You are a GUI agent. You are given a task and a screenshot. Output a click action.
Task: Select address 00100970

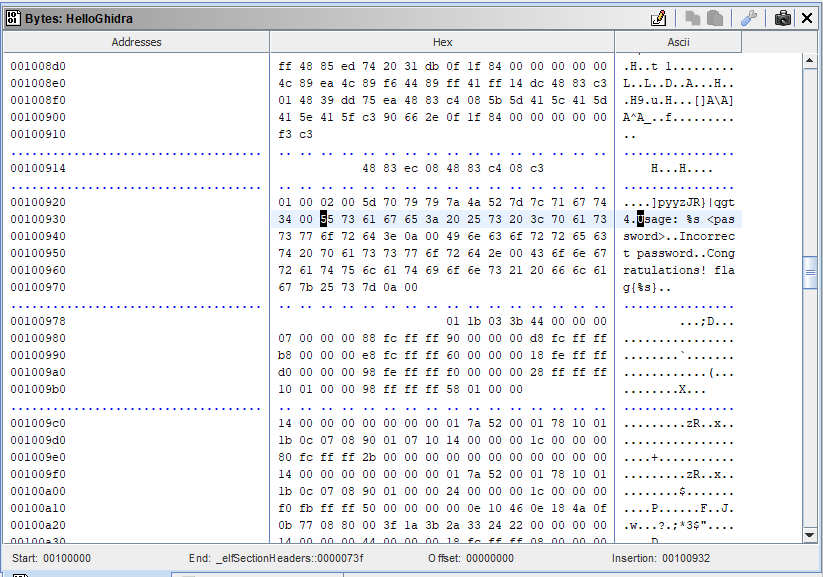pyautogui.click(x=38, y=287)
